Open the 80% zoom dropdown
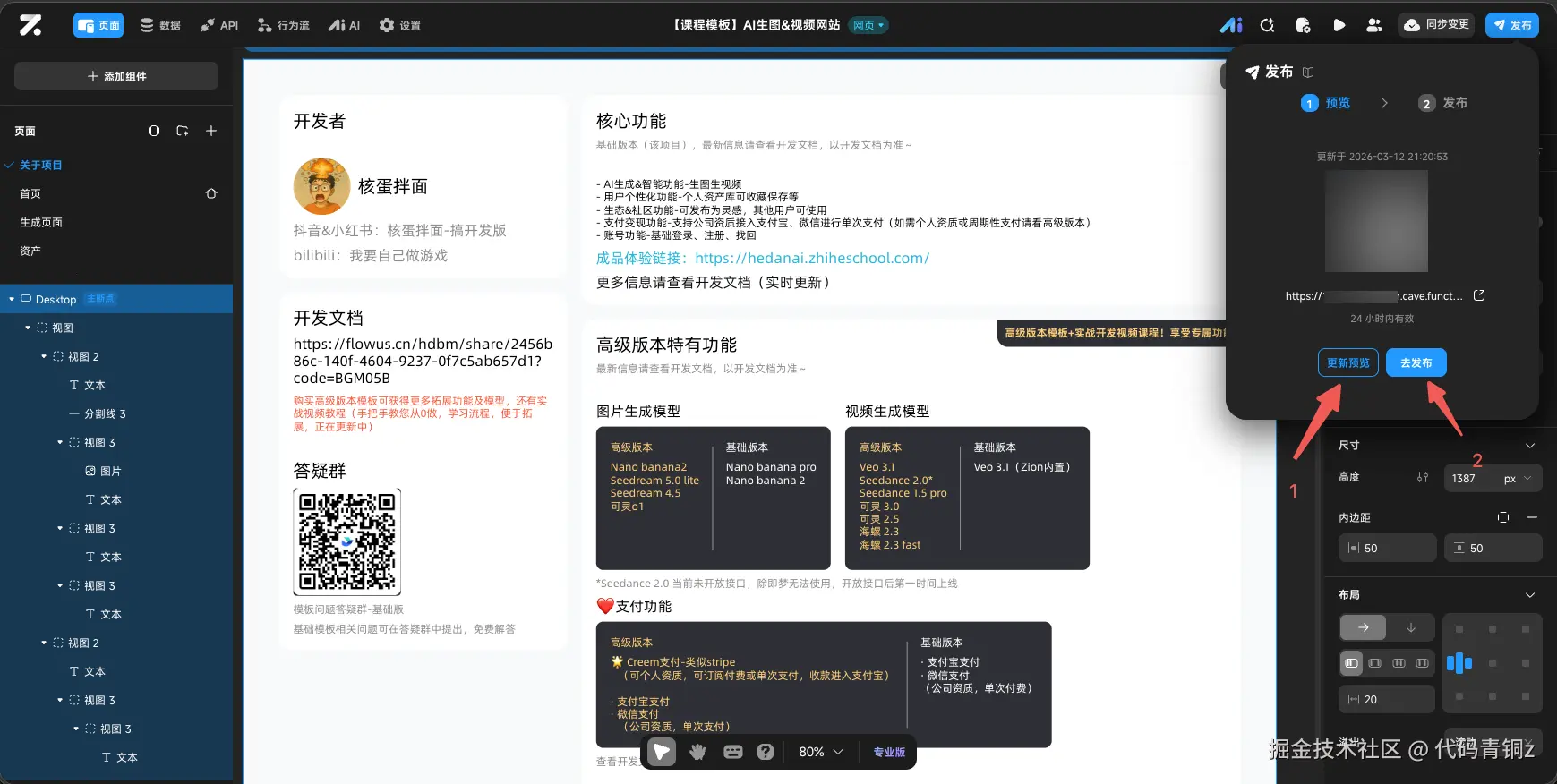Viewport: 1557px width, 784px height. coord(821,752)
